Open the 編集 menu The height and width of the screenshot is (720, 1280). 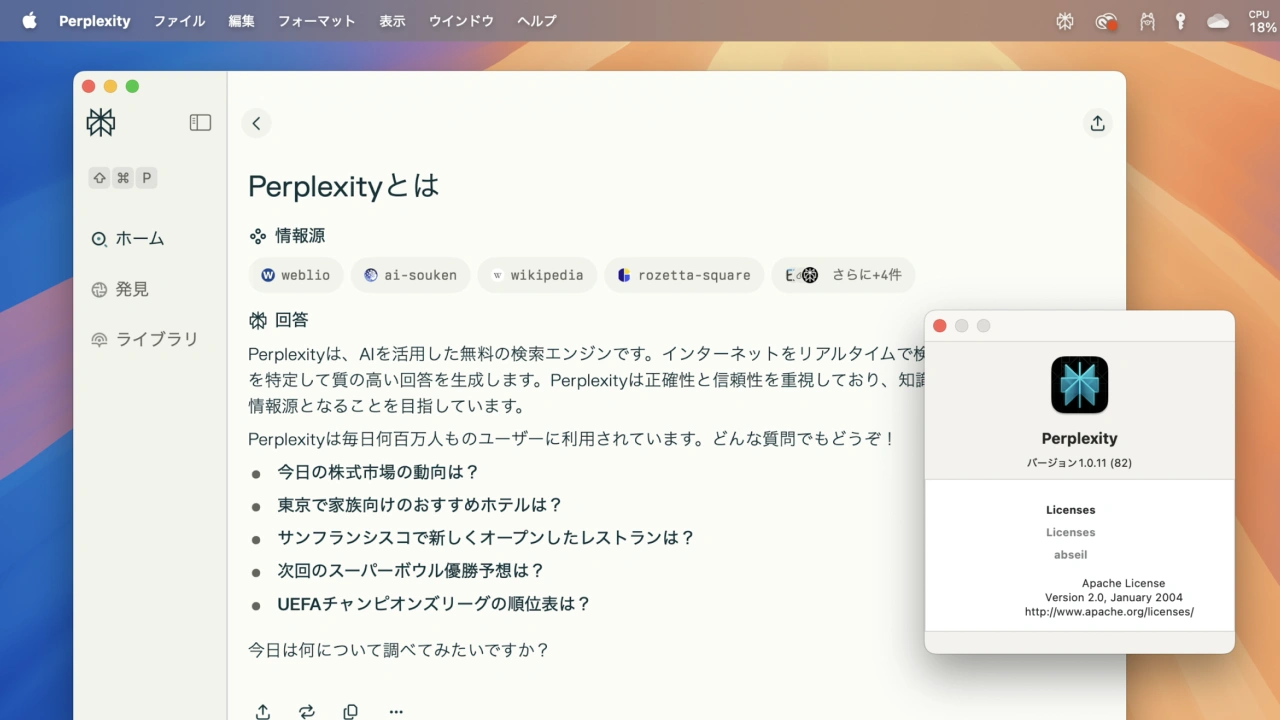242,20
